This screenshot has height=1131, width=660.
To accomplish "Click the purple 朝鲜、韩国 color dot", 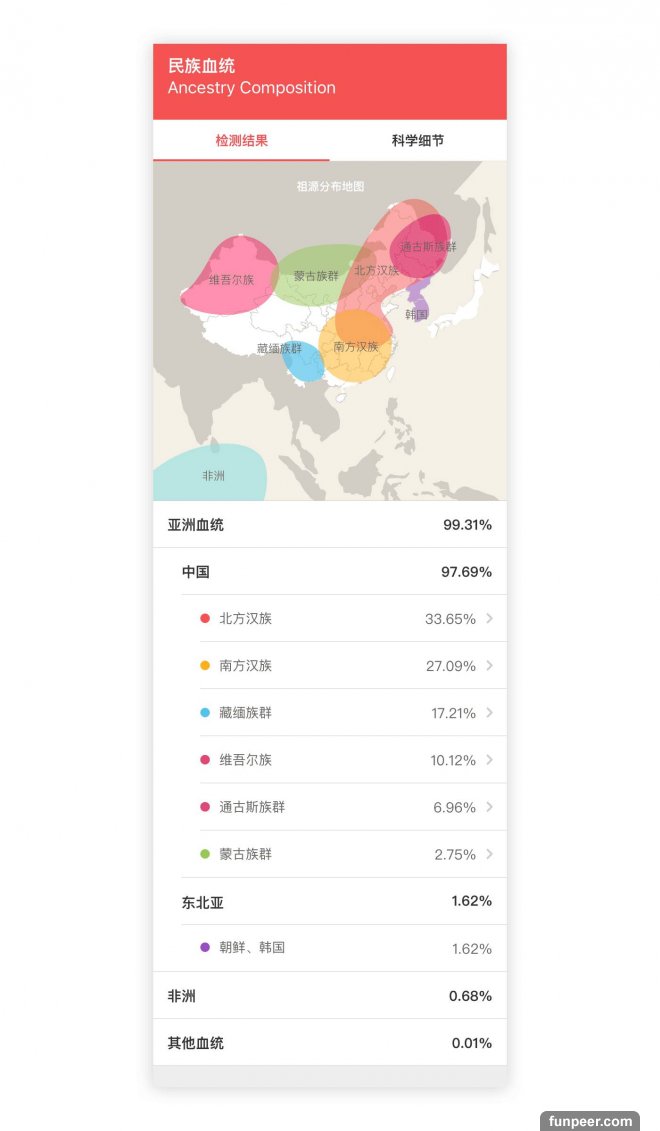I will click(205, 947).
